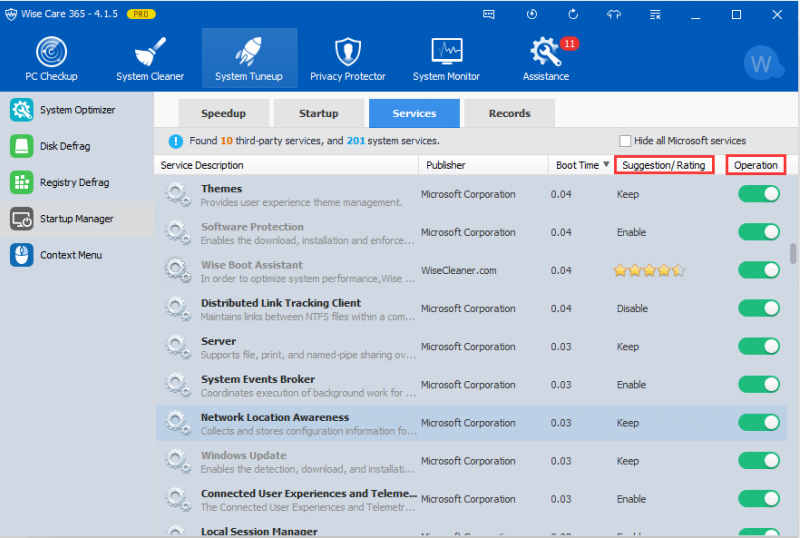Click Operation column header
Viewport: 800px width, 538px height.
click(x=756, y=165)
